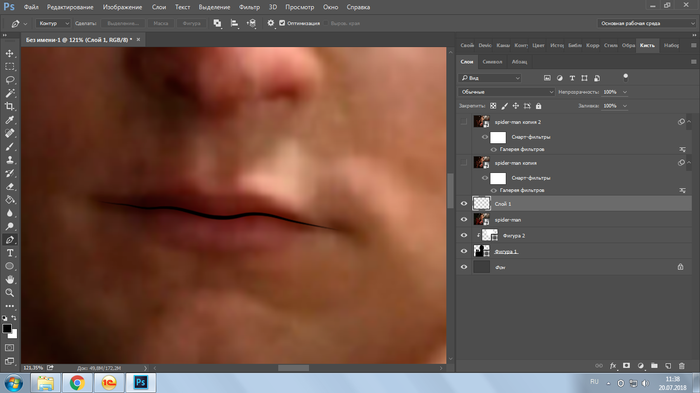Hide the Фигура 1 layer
Viewport: 700px width, 393px height.
click(463, 251)
